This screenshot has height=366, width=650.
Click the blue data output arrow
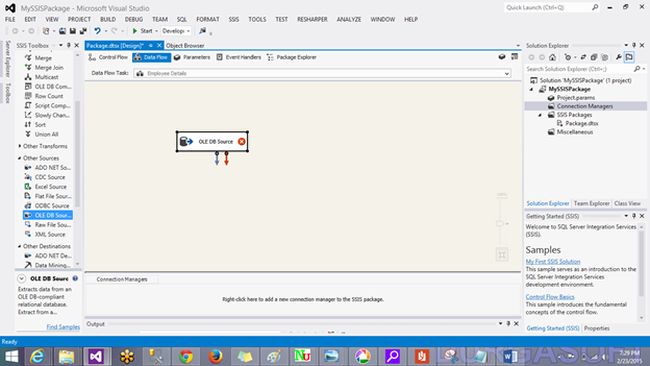[217, 158]
